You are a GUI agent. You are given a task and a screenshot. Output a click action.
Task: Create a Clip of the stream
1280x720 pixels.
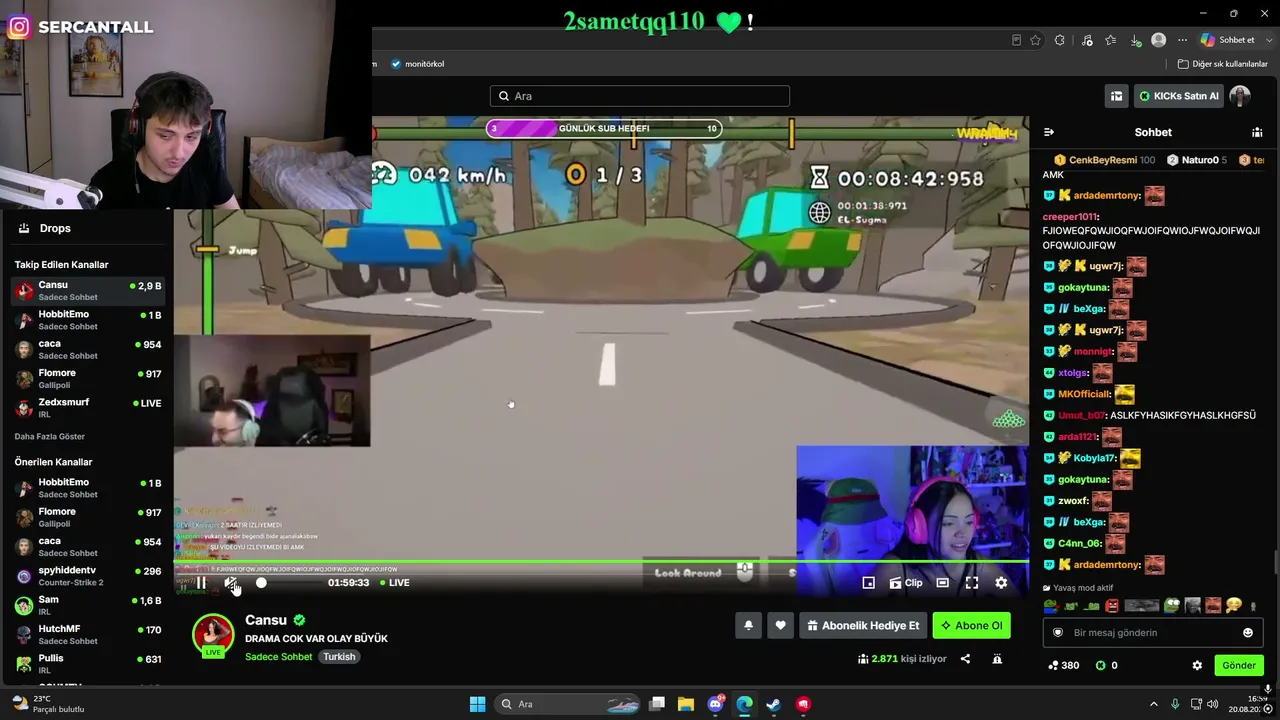[906, 583]
